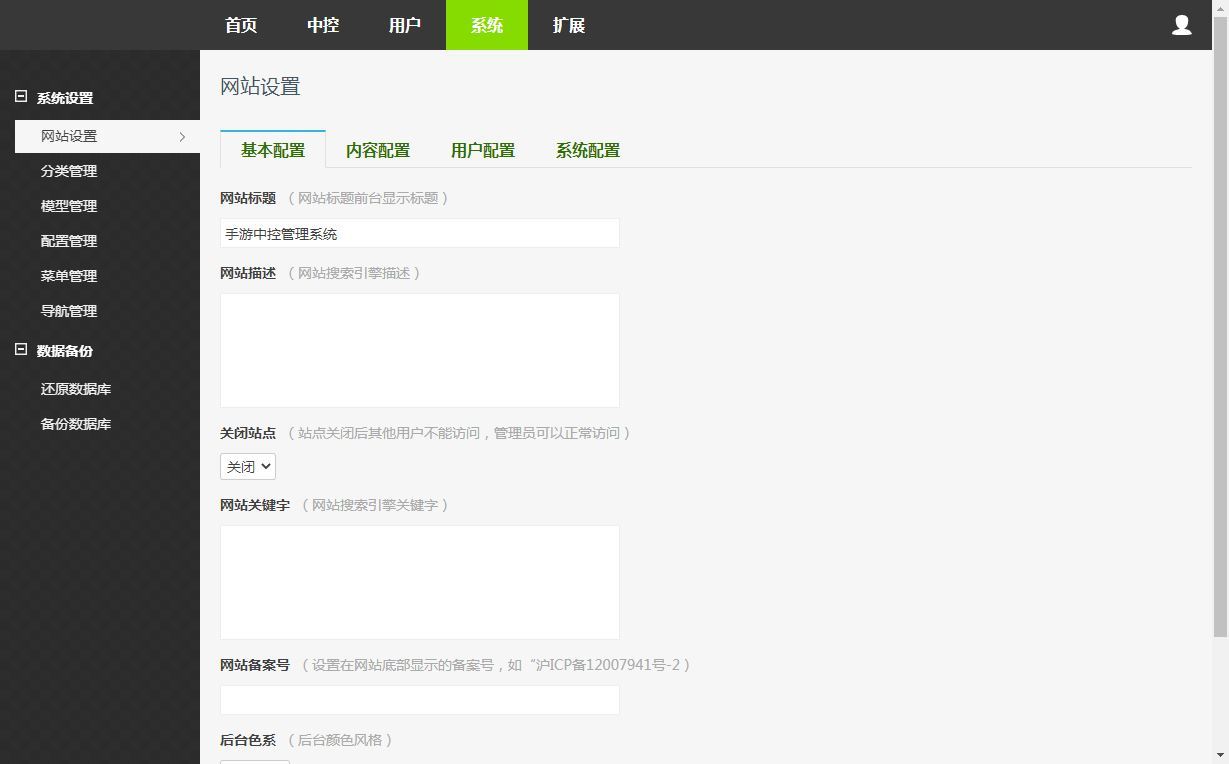
Task: Click inside the 网站备案号 input box
Action: 419,699
